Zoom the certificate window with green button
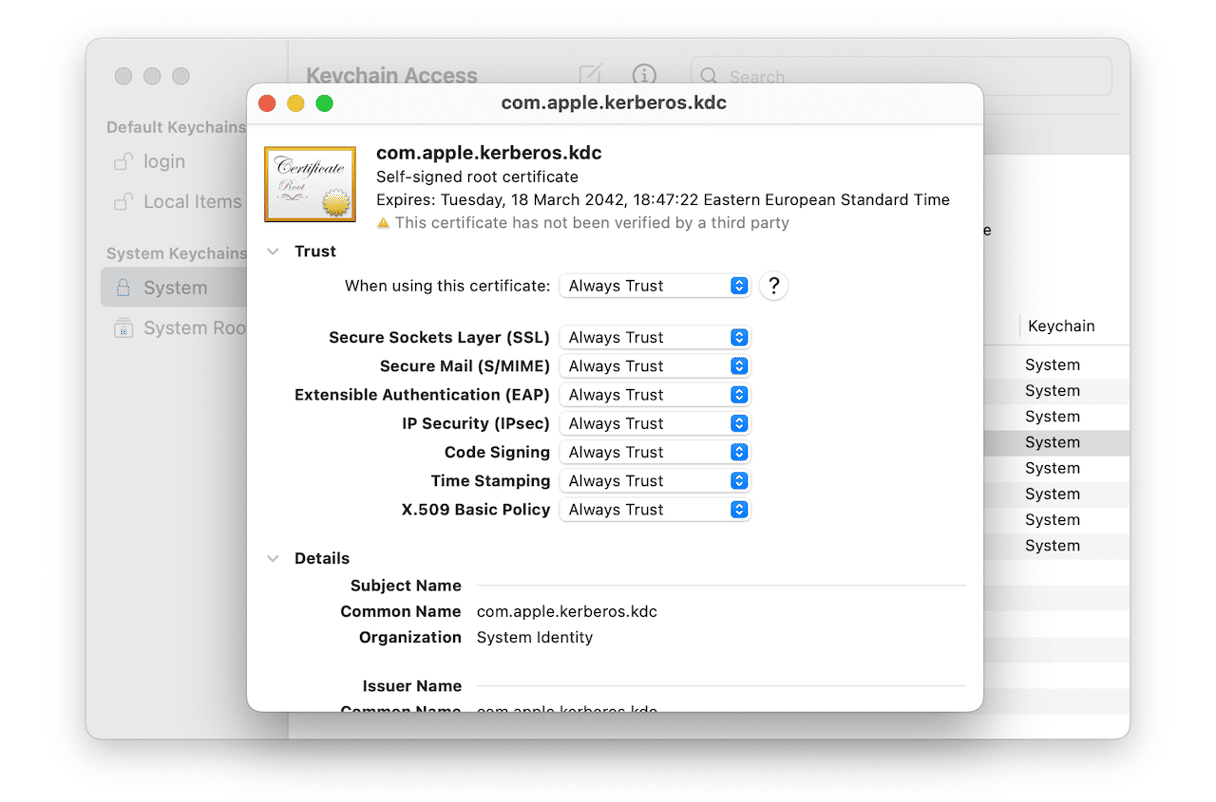Image resolution: width=1216 pixels, height=802 pixels. click(x=324, y=103)
